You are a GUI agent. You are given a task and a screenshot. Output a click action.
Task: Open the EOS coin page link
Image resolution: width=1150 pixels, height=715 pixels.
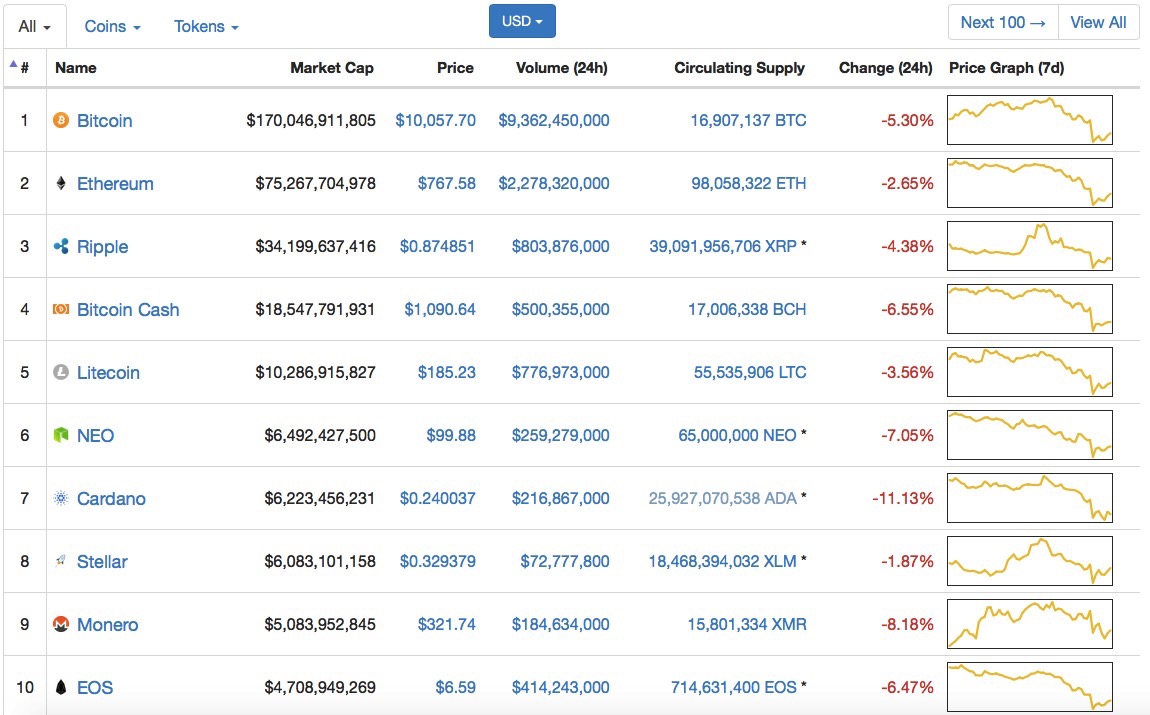coord(95,688)
